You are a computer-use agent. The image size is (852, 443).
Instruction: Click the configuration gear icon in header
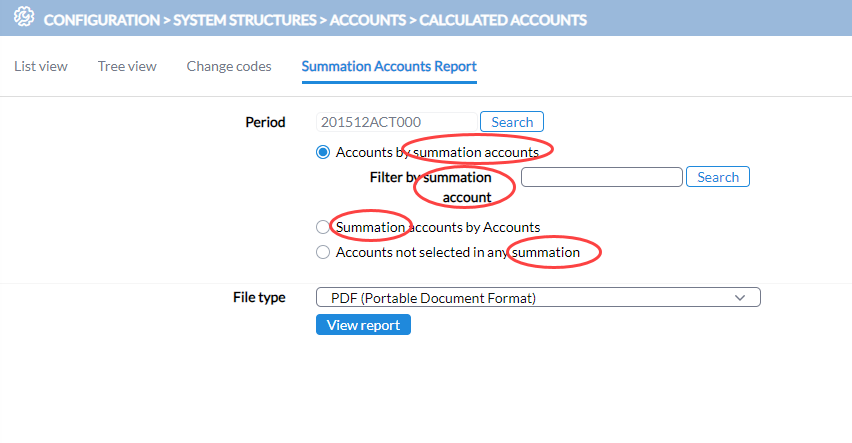point(24,17)
